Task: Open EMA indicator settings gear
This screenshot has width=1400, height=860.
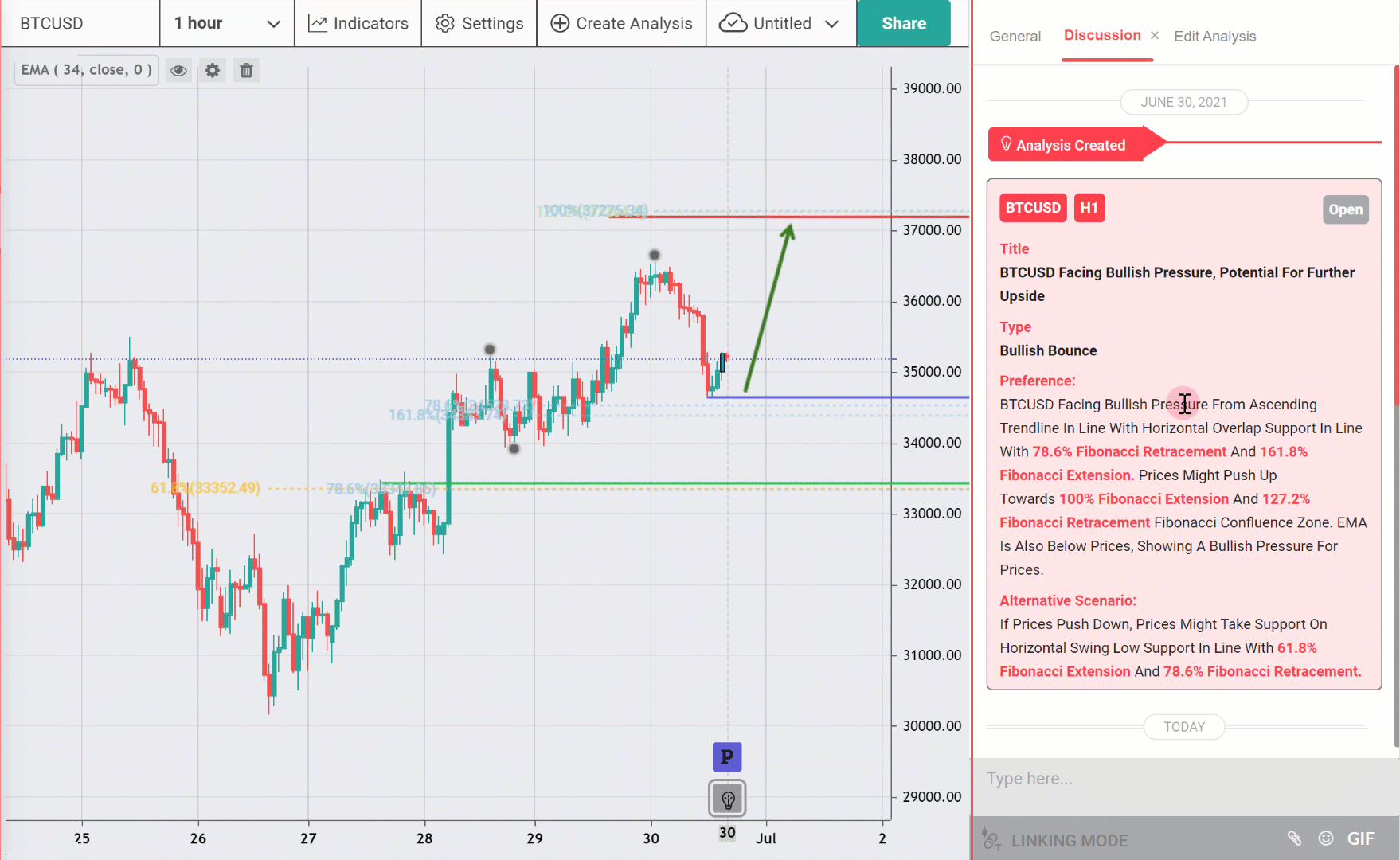Action: click(x=213, y=71)
